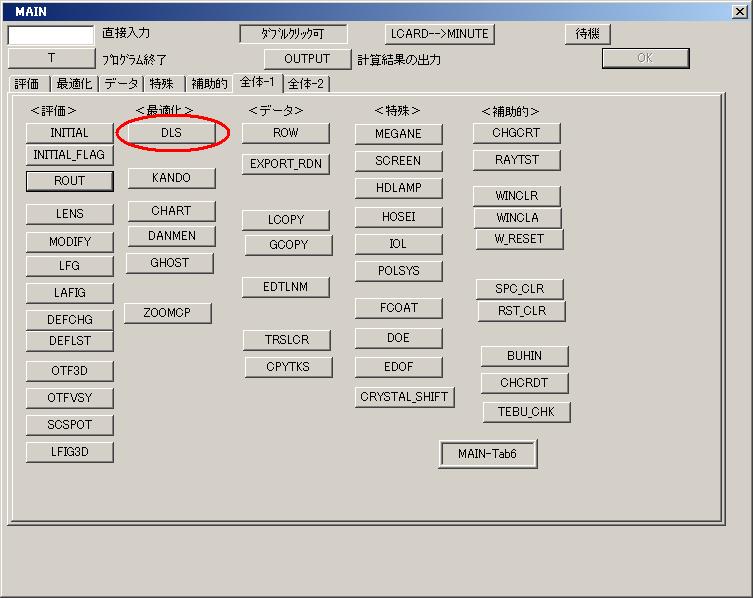753x598 pixels.
Task: Click the ZOOMCP button
Action: click(x=168, y=313)
